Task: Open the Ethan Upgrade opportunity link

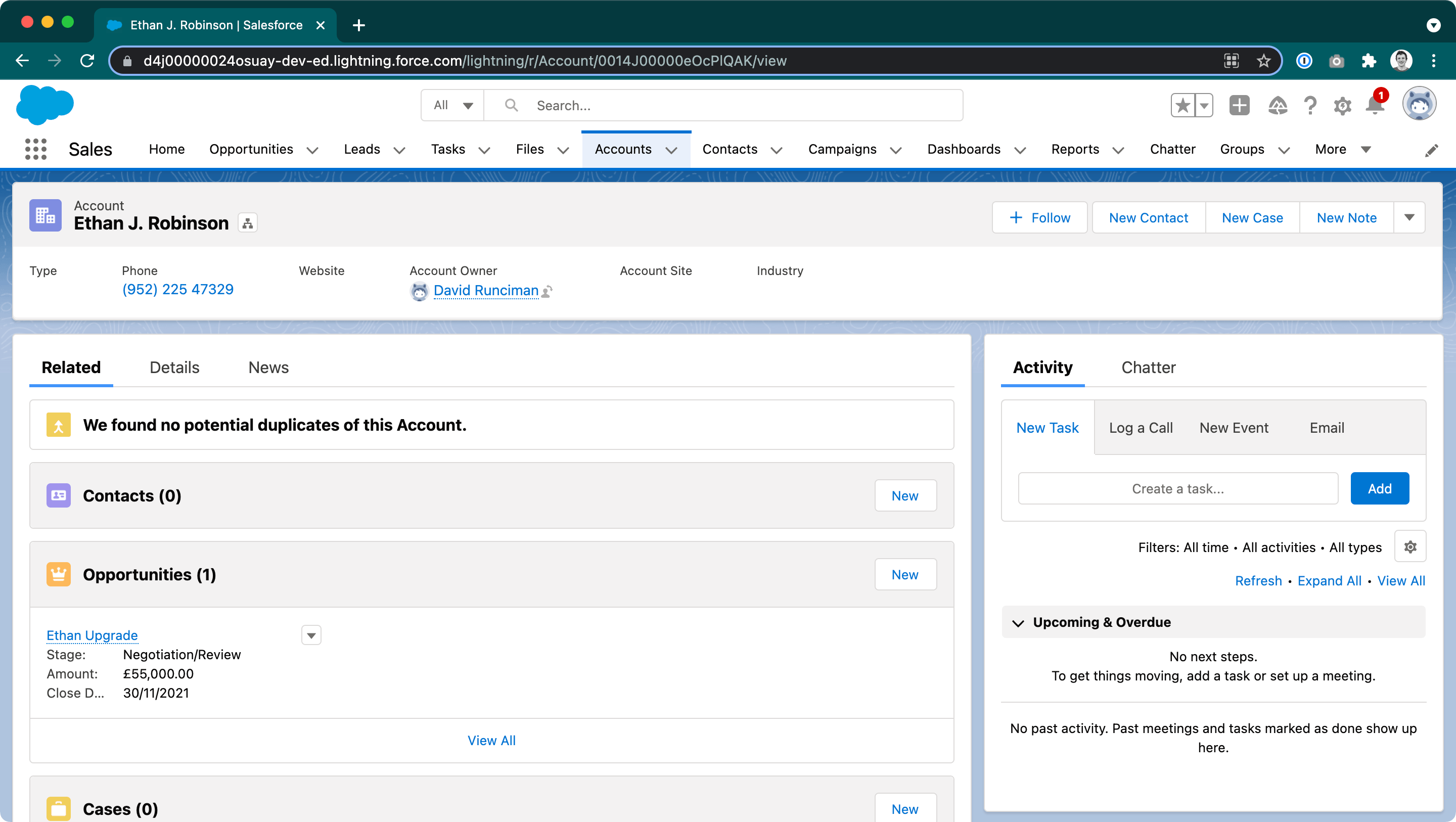Action: [x=92, y=635]
